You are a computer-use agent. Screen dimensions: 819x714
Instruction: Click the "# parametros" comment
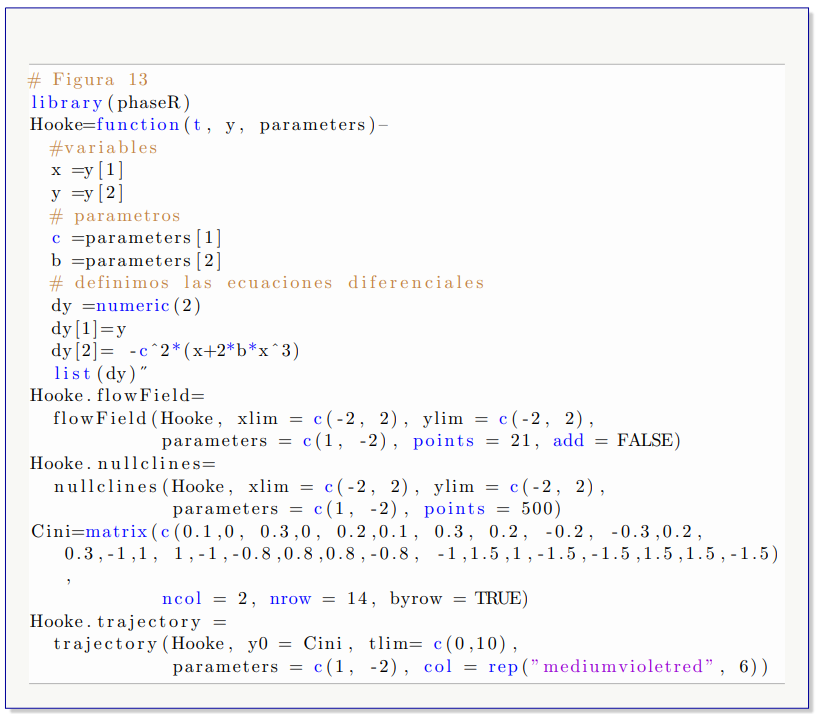[116, 216]
